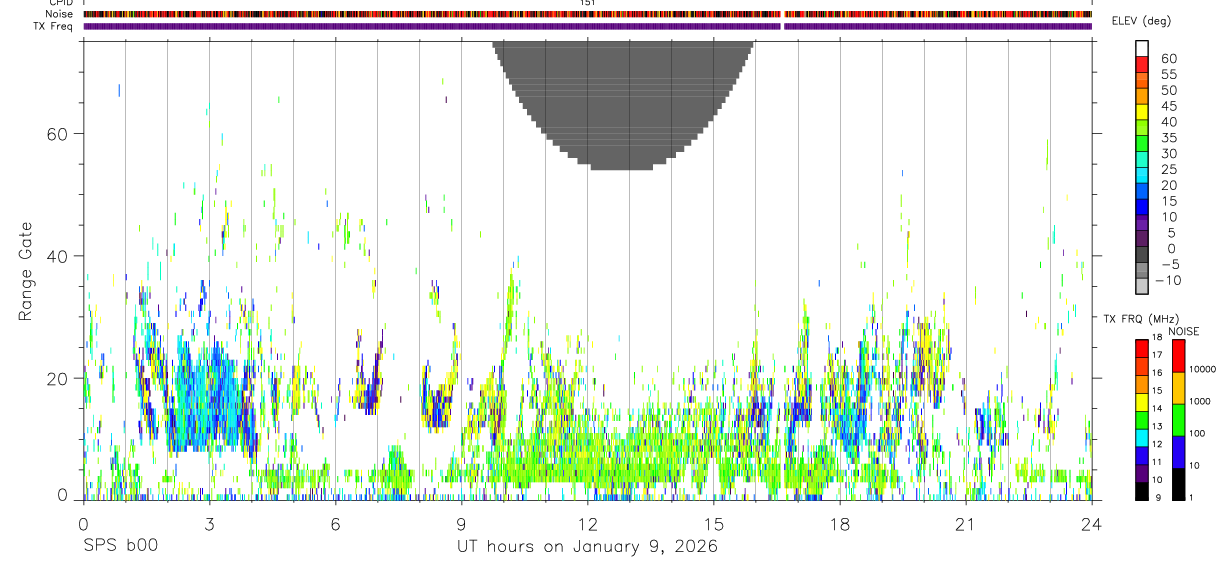Click the '100' value on NOISE legend
This screenshot has width=1228, height=567.
coord(1197,433)
